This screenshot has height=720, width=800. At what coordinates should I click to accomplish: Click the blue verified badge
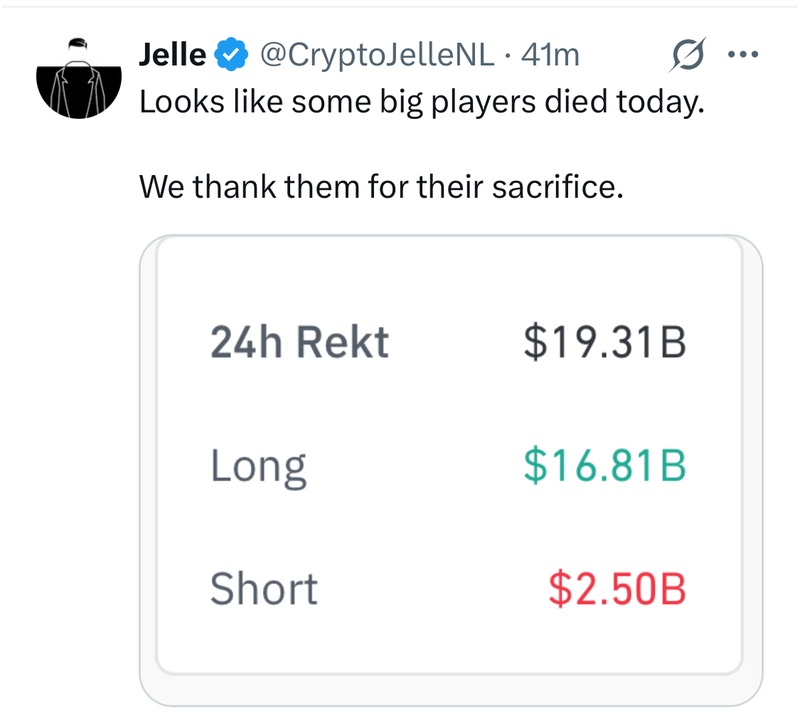pos(232,54)
